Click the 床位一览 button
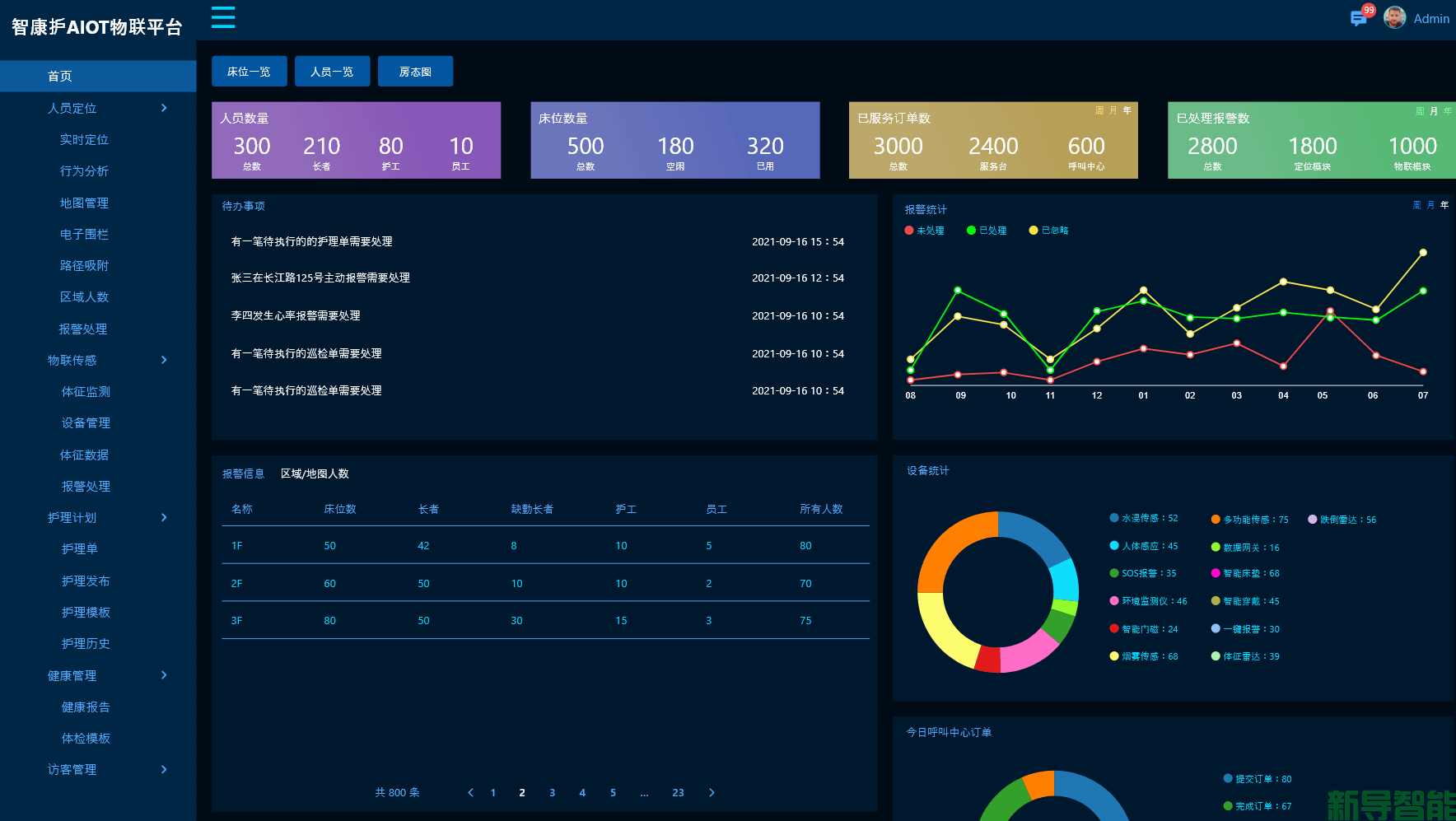 [249, 72]
